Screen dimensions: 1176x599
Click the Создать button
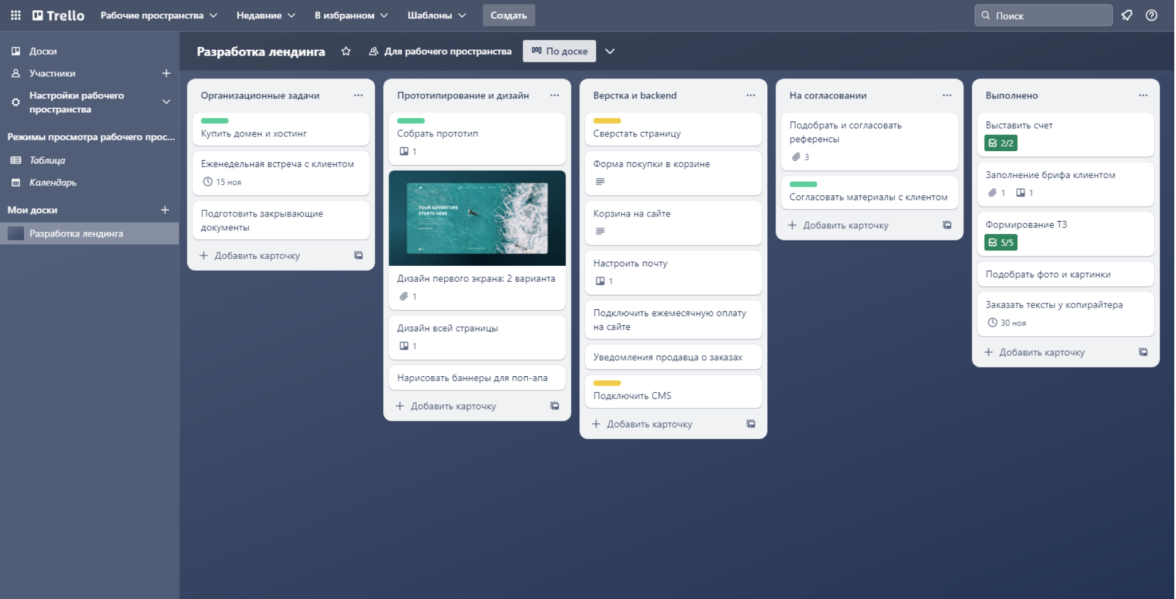(x=508, y=15)
